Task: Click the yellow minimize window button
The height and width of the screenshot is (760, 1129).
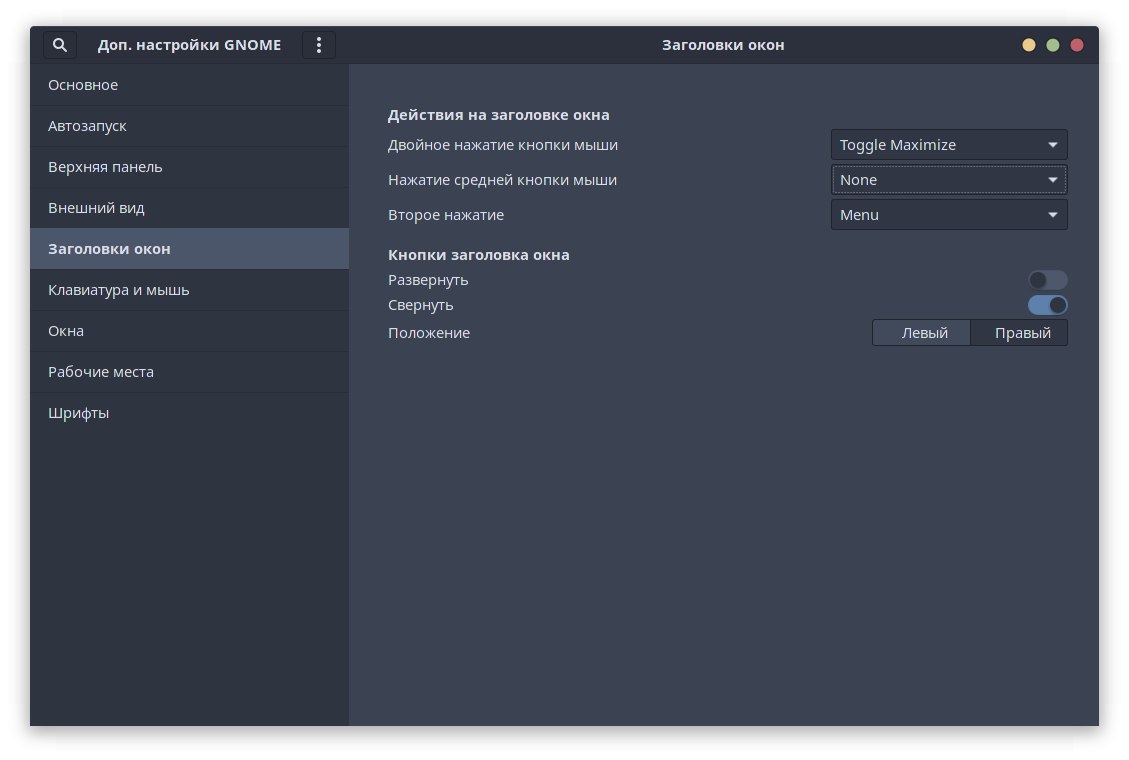Action: [x=1028, y=45]
